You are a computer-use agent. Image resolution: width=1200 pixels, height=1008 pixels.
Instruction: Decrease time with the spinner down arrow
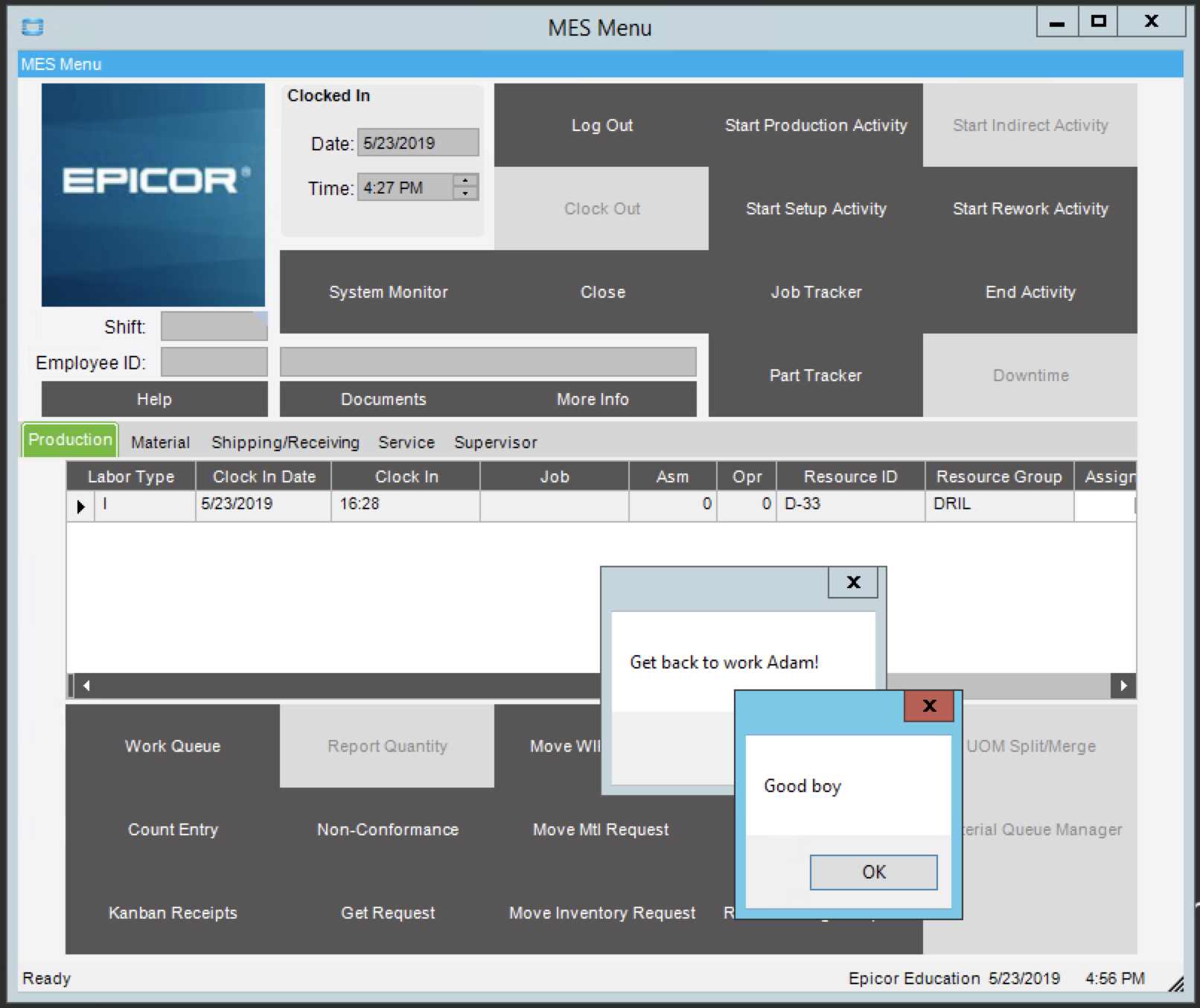click(465, 194)
